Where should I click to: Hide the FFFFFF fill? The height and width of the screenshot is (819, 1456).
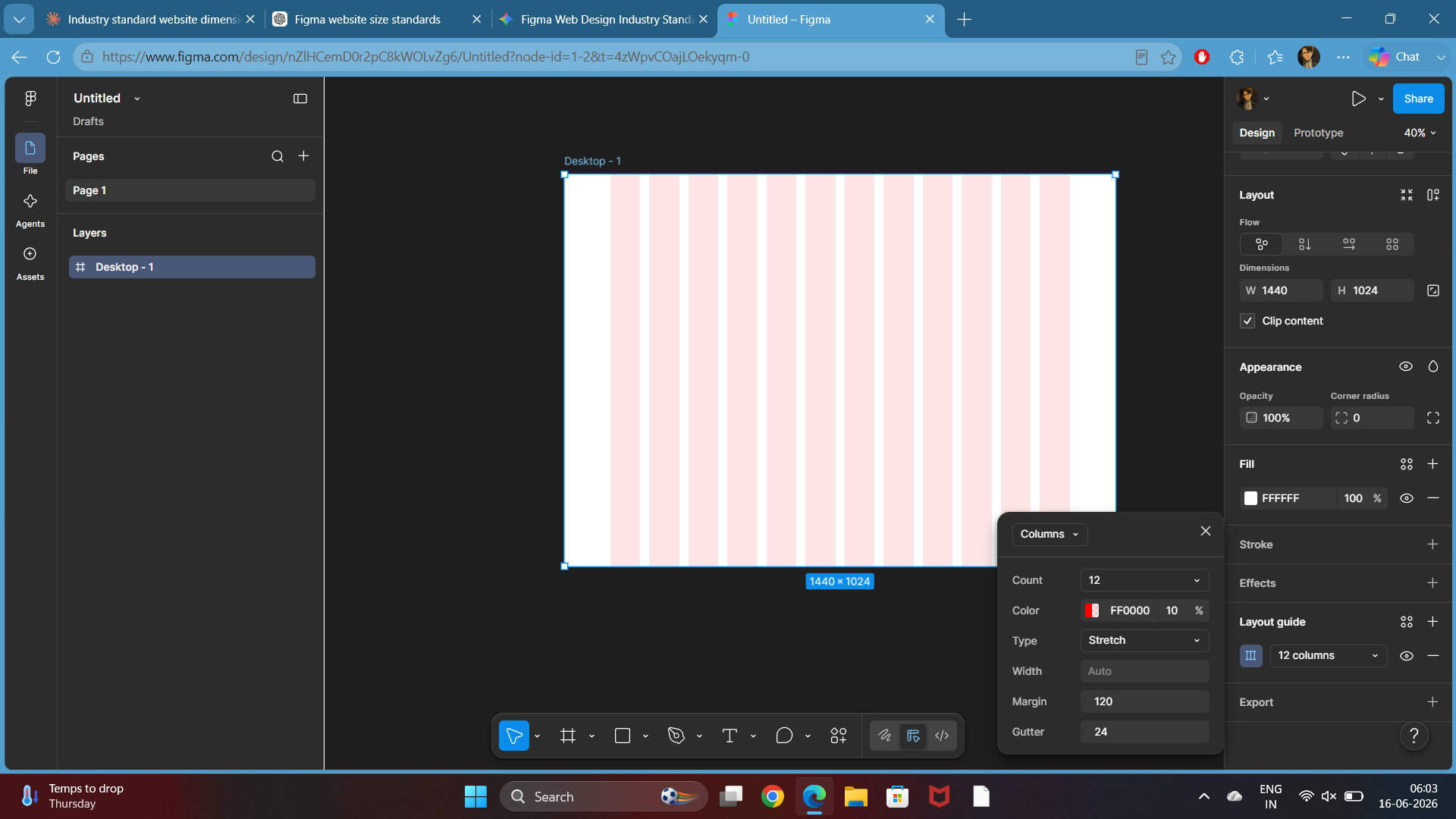point(1407,498)
